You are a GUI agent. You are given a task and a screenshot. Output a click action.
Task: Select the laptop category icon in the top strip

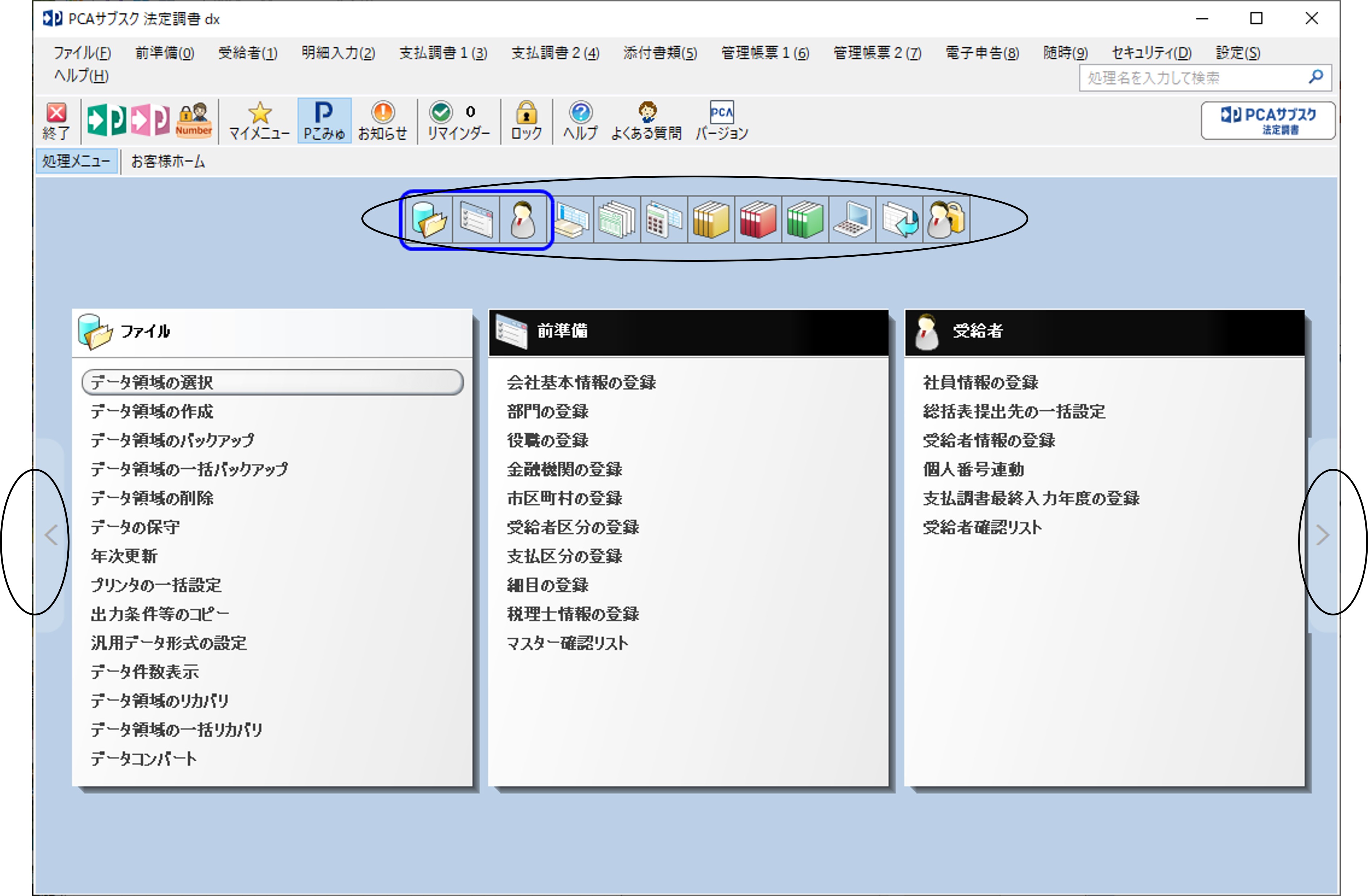(x=852, y=219)
